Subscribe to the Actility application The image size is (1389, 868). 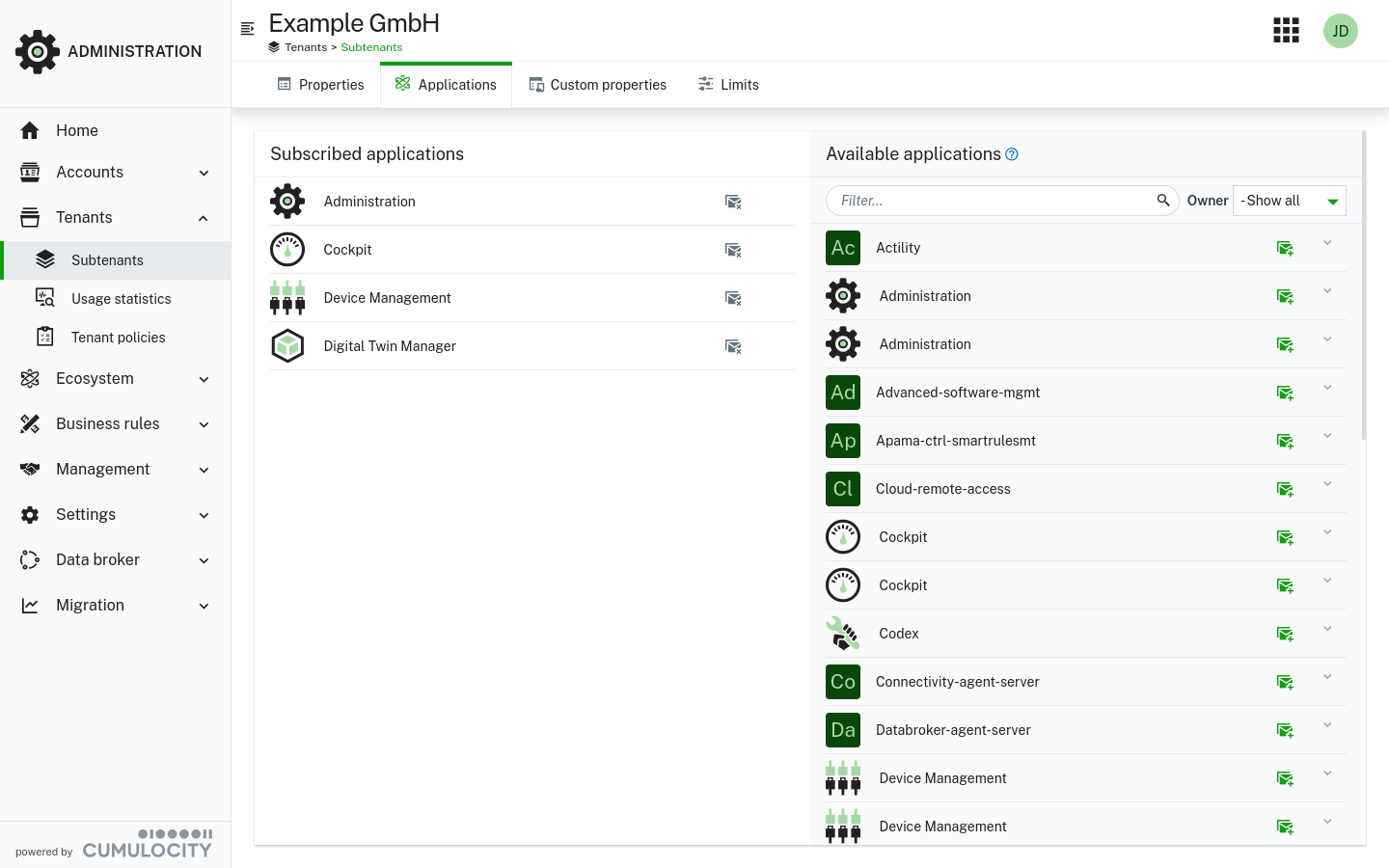point(1285,249)
